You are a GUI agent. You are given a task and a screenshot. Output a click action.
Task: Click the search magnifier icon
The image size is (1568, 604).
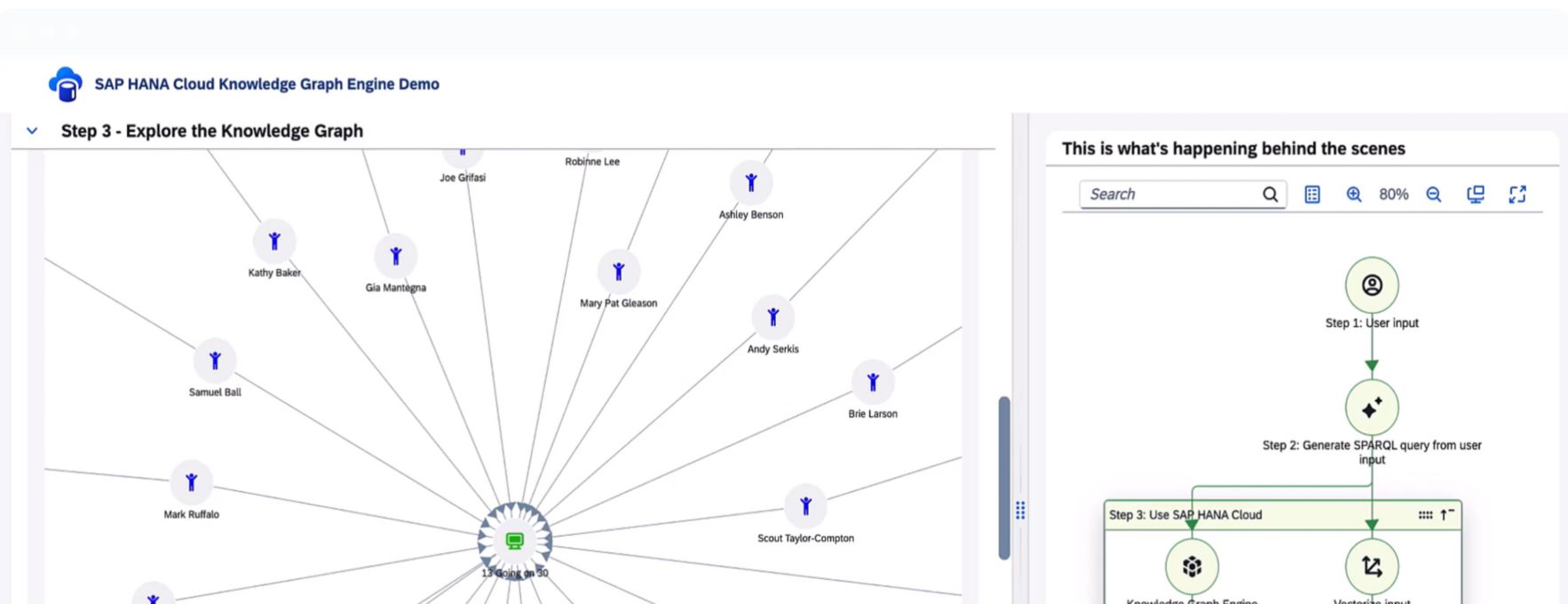coord(1271,195)
